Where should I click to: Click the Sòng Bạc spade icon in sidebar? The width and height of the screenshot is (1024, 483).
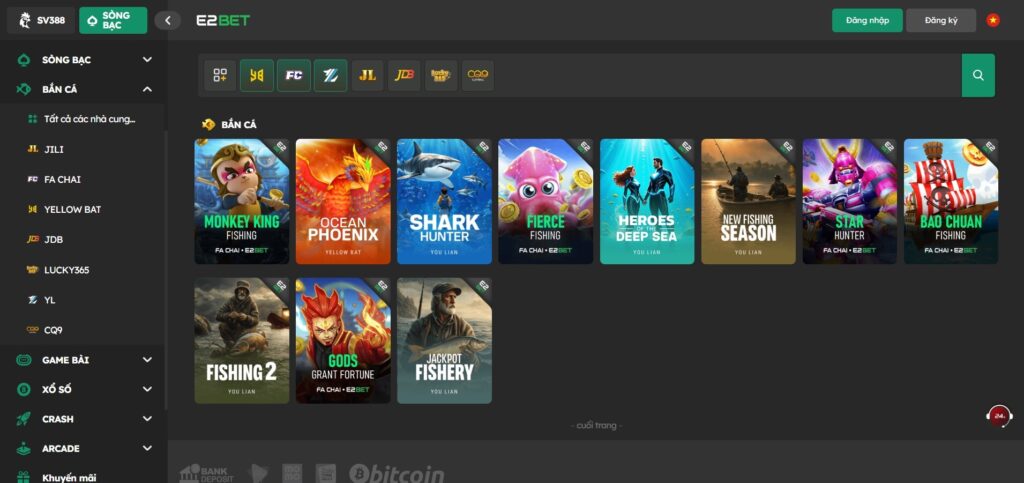point(24,60)
